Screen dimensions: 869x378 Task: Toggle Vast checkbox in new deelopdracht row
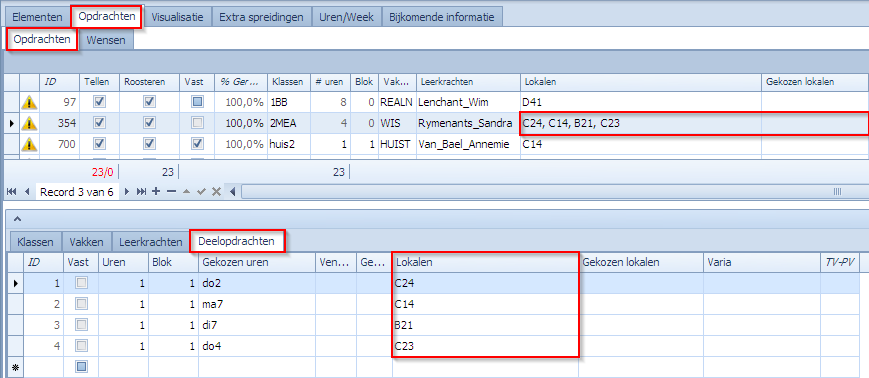(x=81, y=366)
